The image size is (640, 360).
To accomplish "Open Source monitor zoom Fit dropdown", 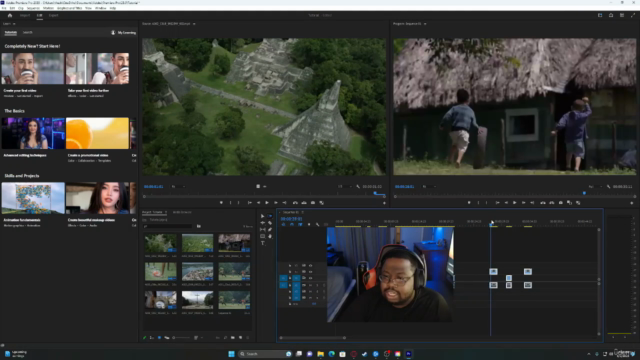I will point(178,187).
